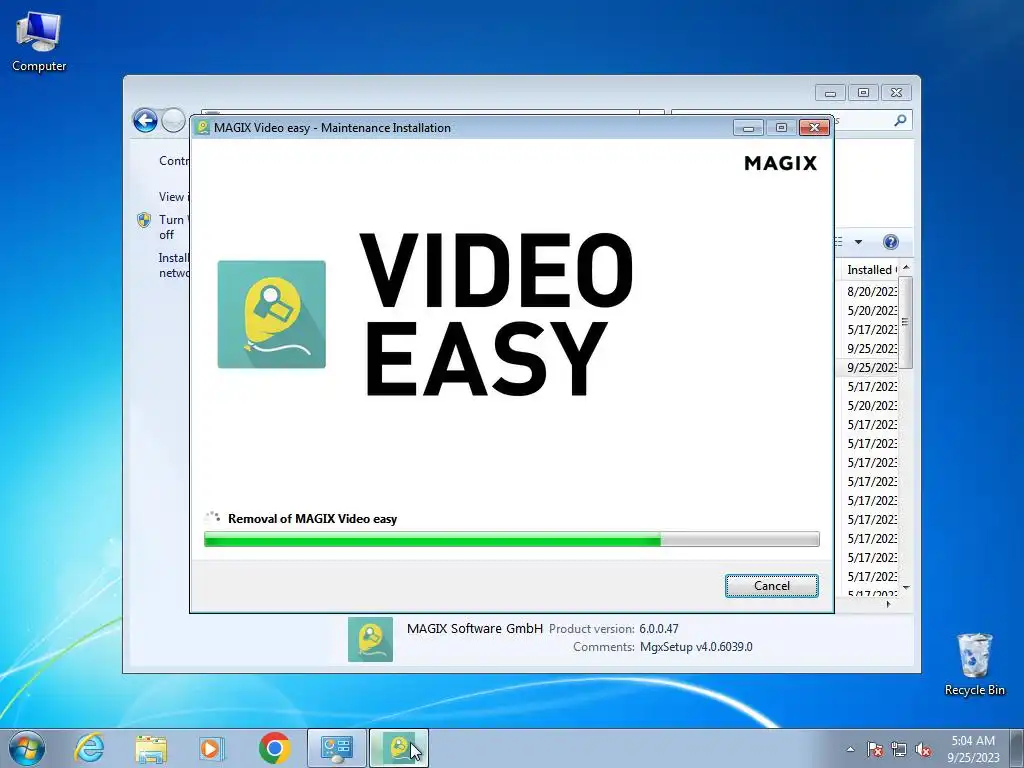Open the Recycle Bin desktop icon
Viewport: 1024px width, 768px height.
click(x=974, y=664)
